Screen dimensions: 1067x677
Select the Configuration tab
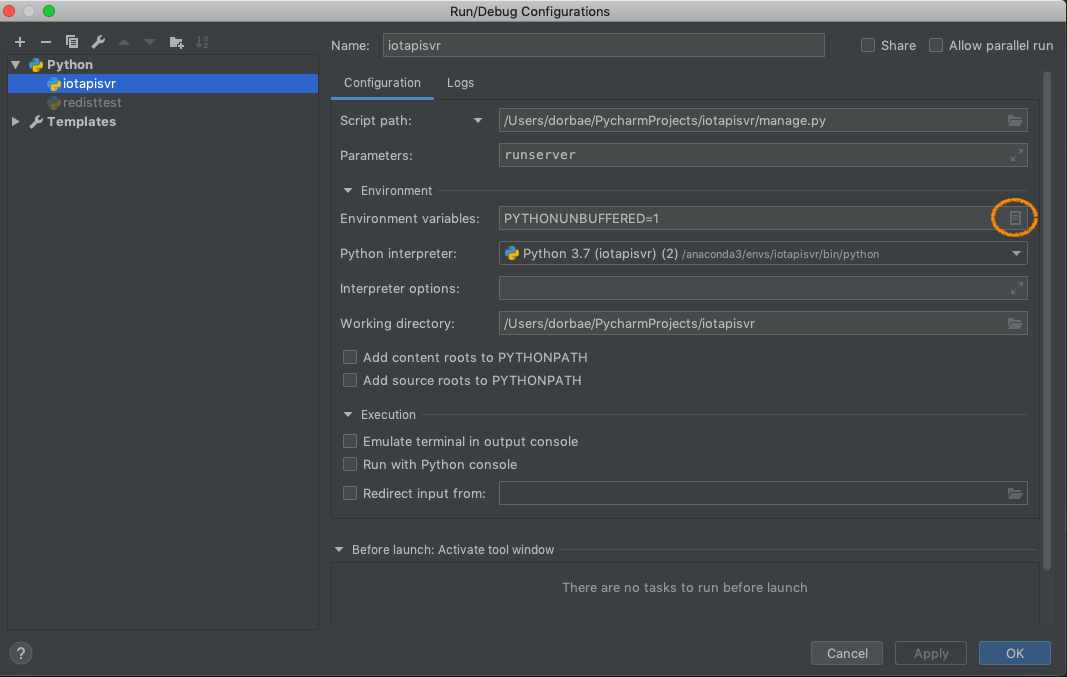click(382, 83)
